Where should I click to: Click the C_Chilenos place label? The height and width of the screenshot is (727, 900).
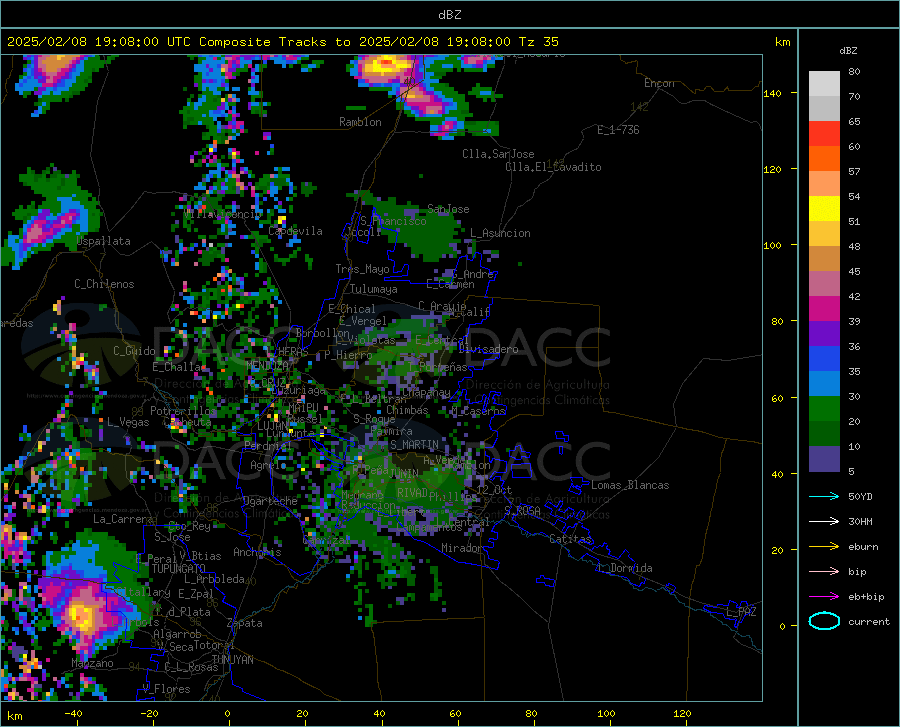click(x=104, y=284)
